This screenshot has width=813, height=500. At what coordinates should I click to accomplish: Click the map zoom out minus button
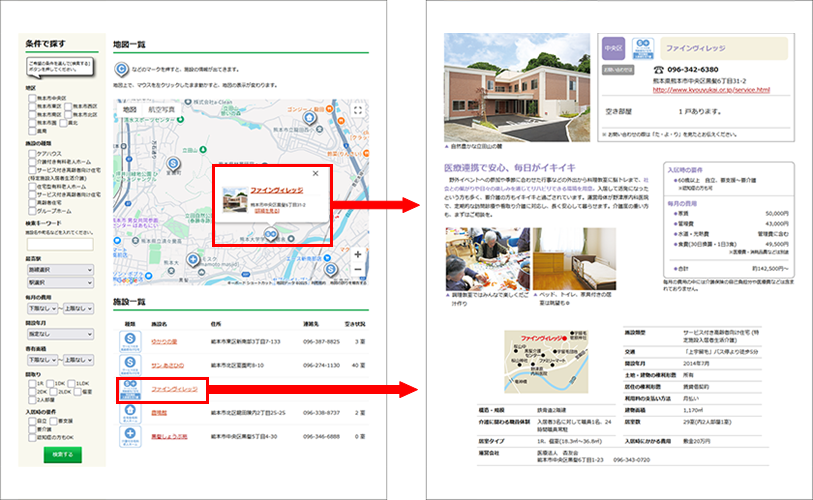(x=357, y=271)
